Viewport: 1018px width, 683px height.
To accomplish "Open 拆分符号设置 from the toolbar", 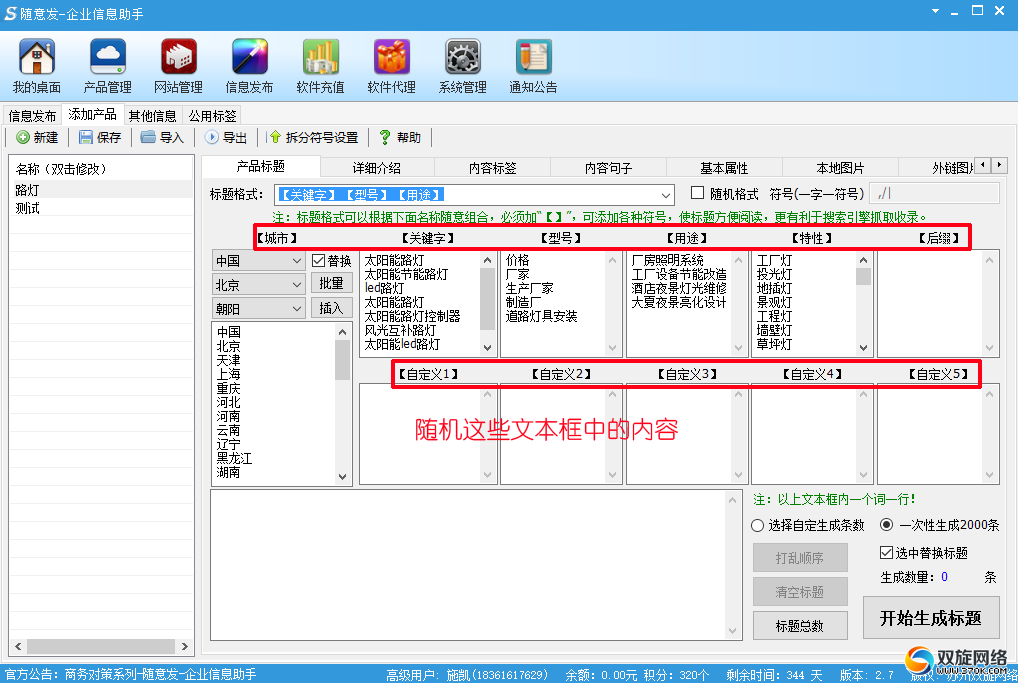I will click(x=314, y=138).
